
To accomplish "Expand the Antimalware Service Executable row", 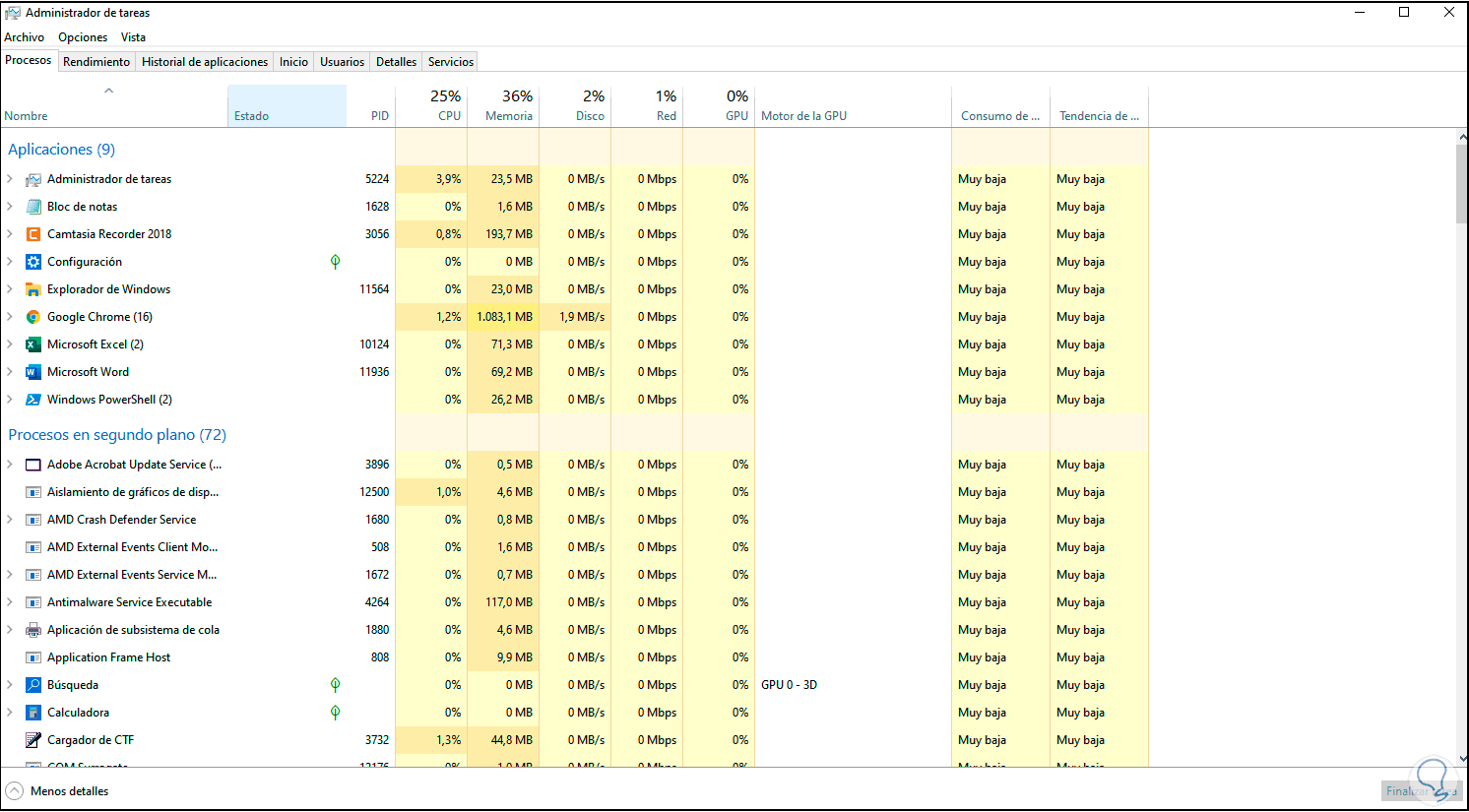I will [10, 602].
